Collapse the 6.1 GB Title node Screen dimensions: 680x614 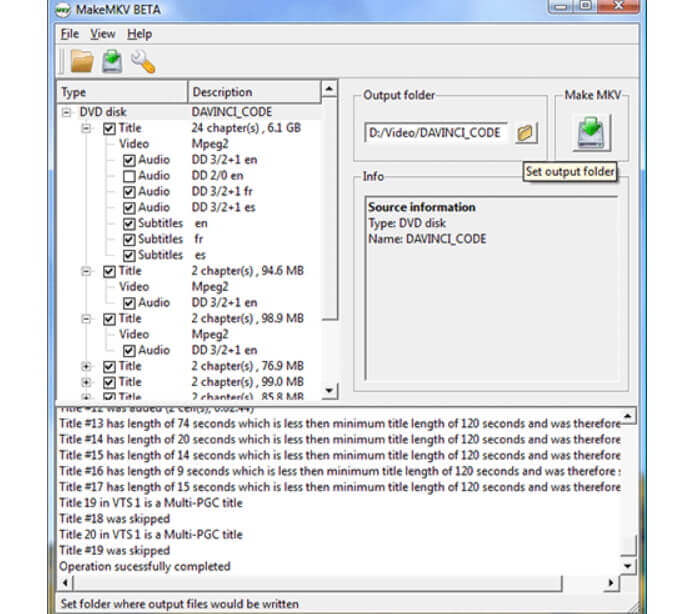point(86,128)
